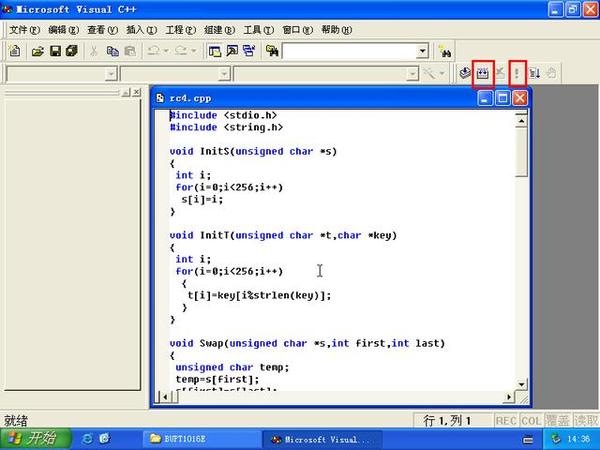Click the Copy toolbar icon
The height and width of the screenshot is (450, 600).
[112, 51]
